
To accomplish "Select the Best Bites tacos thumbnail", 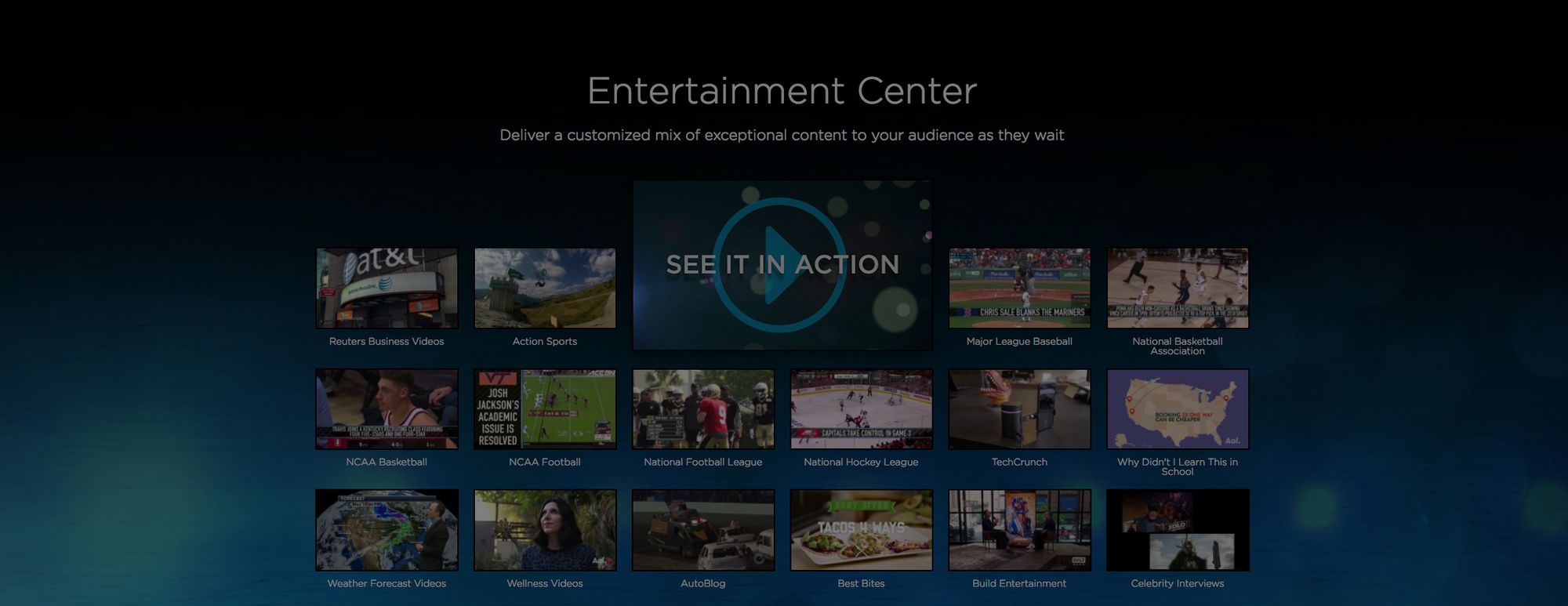I will pyautogui.click(x=861, y=530).
